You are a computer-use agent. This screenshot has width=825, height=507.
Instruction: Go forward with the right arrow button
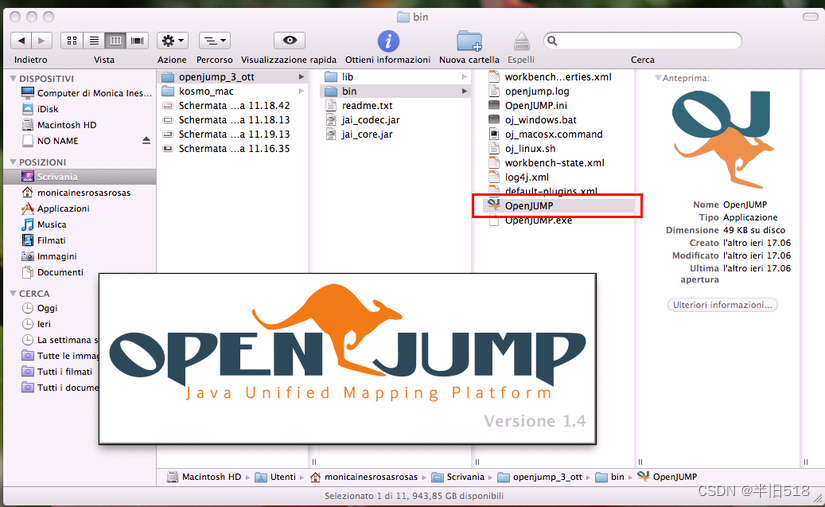(x=42, y=40)
